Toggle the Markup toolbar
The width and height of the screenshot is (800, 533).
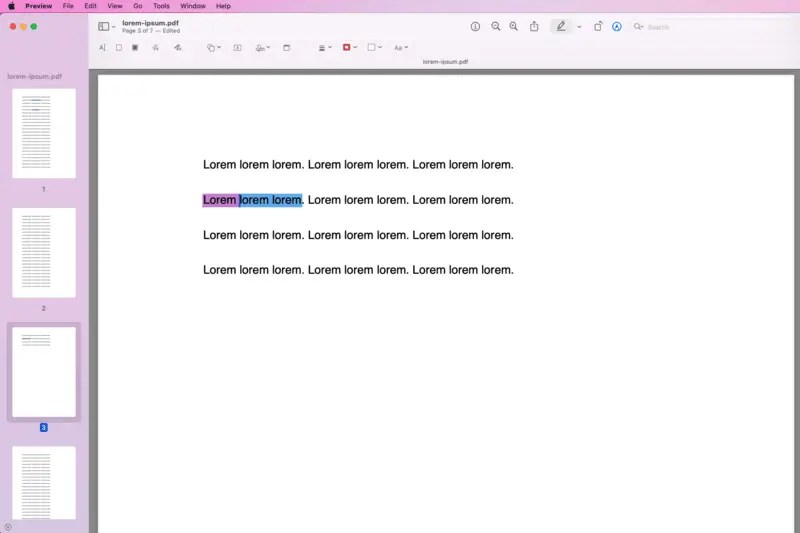click(617, 27)
